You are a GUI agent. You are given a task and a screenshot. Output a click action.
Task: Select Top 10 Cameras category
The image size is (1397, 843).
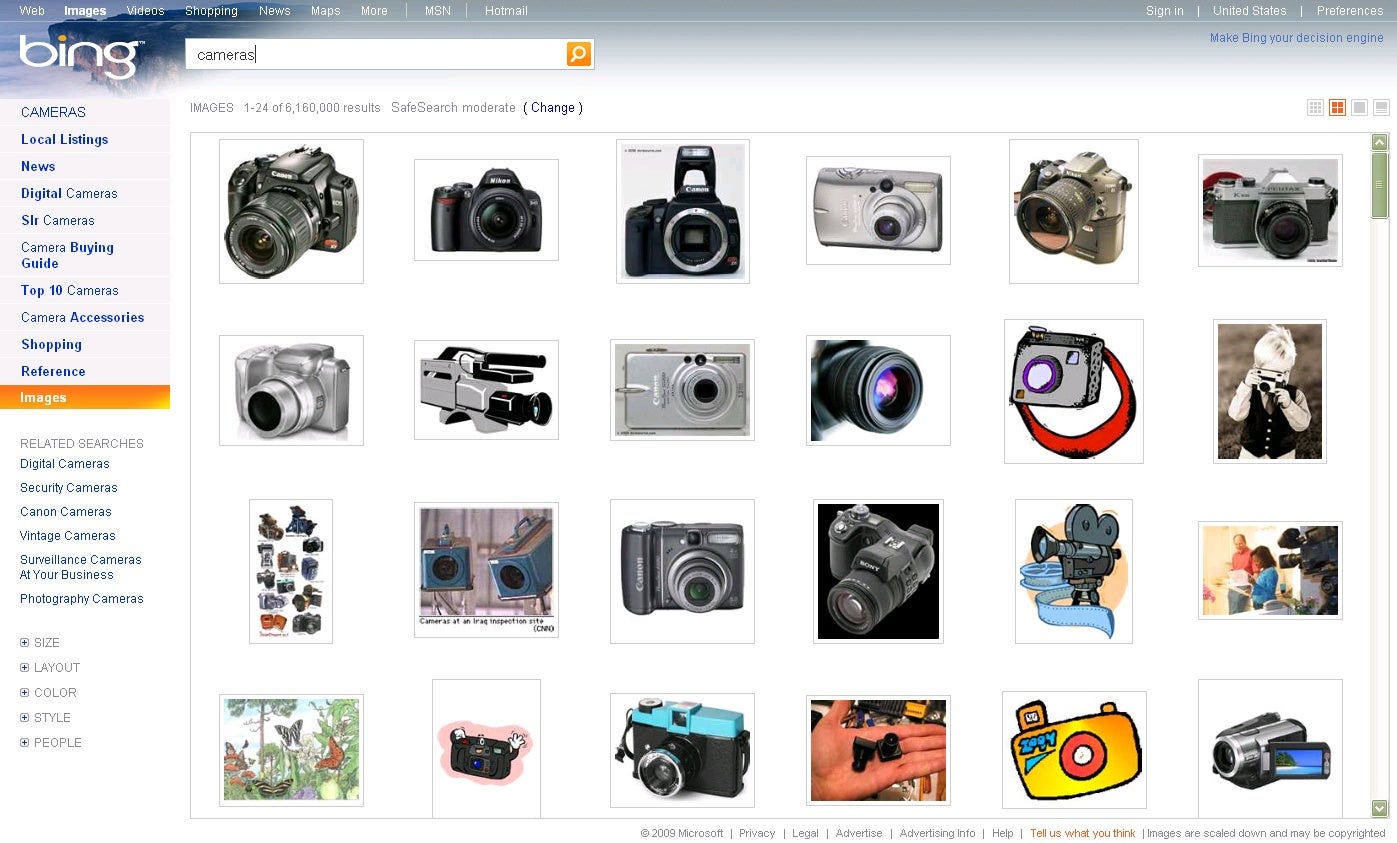click(x=69, y=290)
